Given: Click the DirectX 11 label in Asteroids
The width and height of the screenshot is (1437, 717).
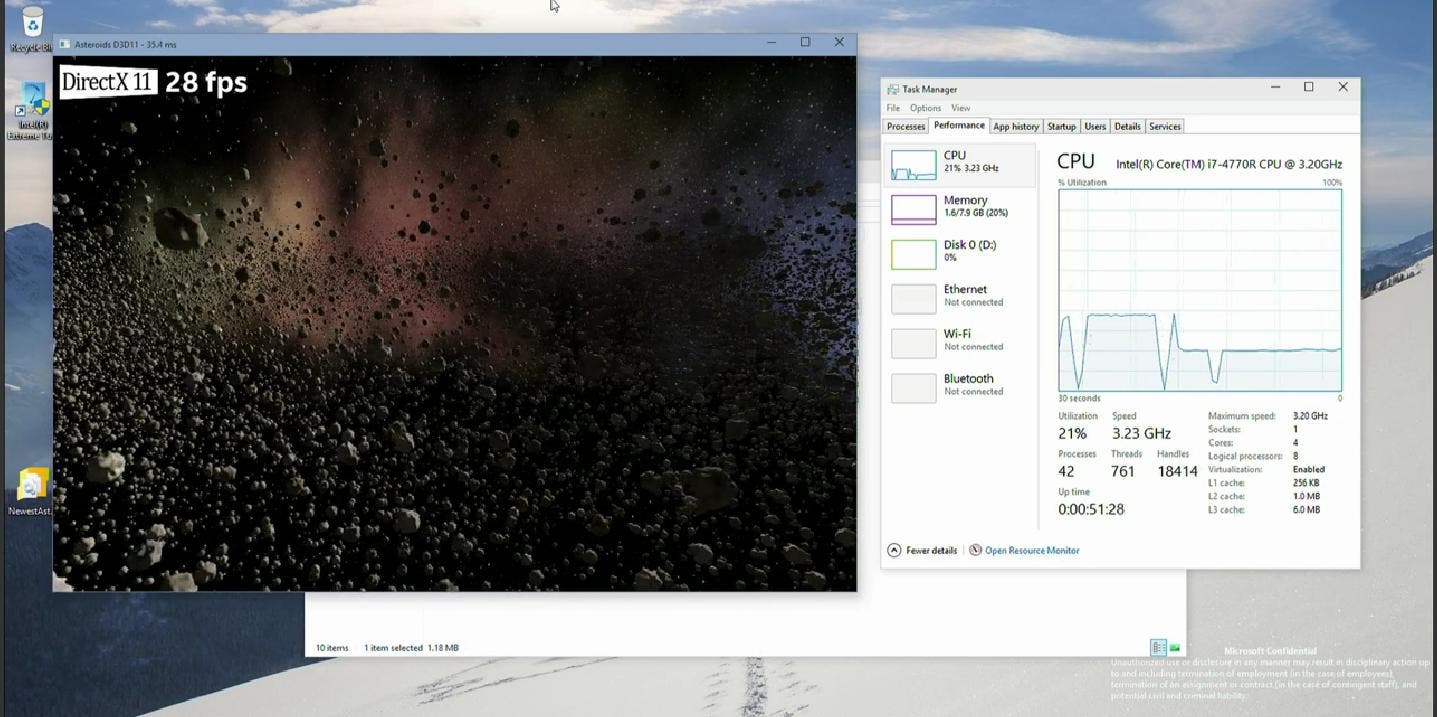Looking at the screenshot, I should point(108,81).
